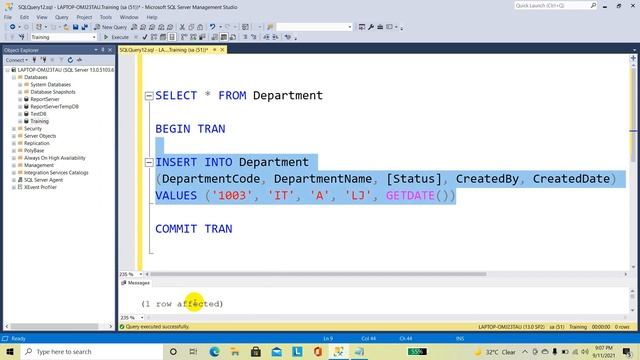640x360 pixels.
Task: Click the Results to Grid icon
Action: pyautogui.click(x=224, y=37)
